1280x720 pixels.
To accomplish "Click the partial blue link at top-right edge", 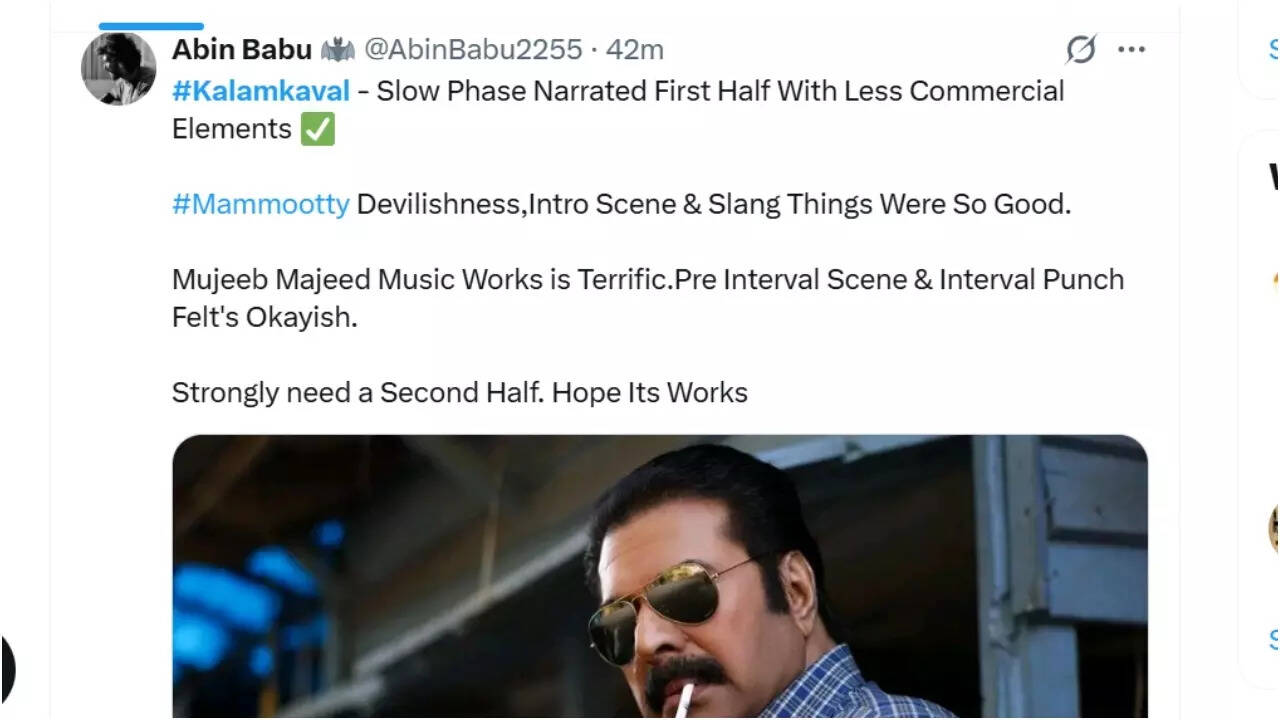I will tap(1274, 49).
